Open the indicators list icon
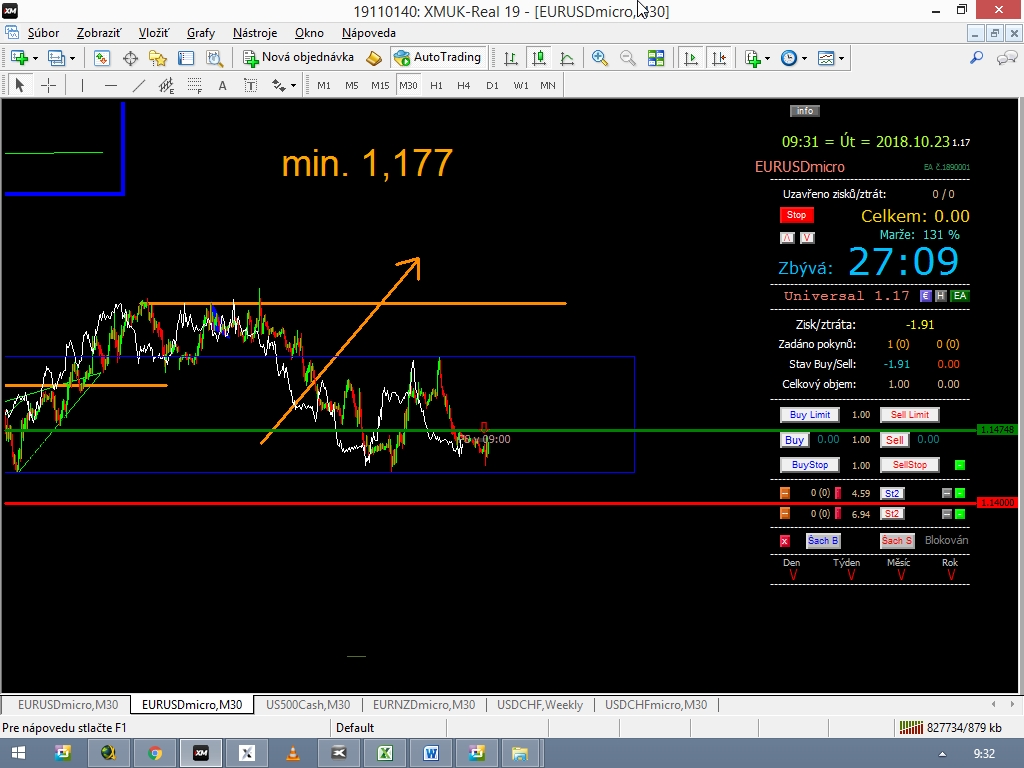The width and height of the screenshot is (1024, 768). (753, 58)
